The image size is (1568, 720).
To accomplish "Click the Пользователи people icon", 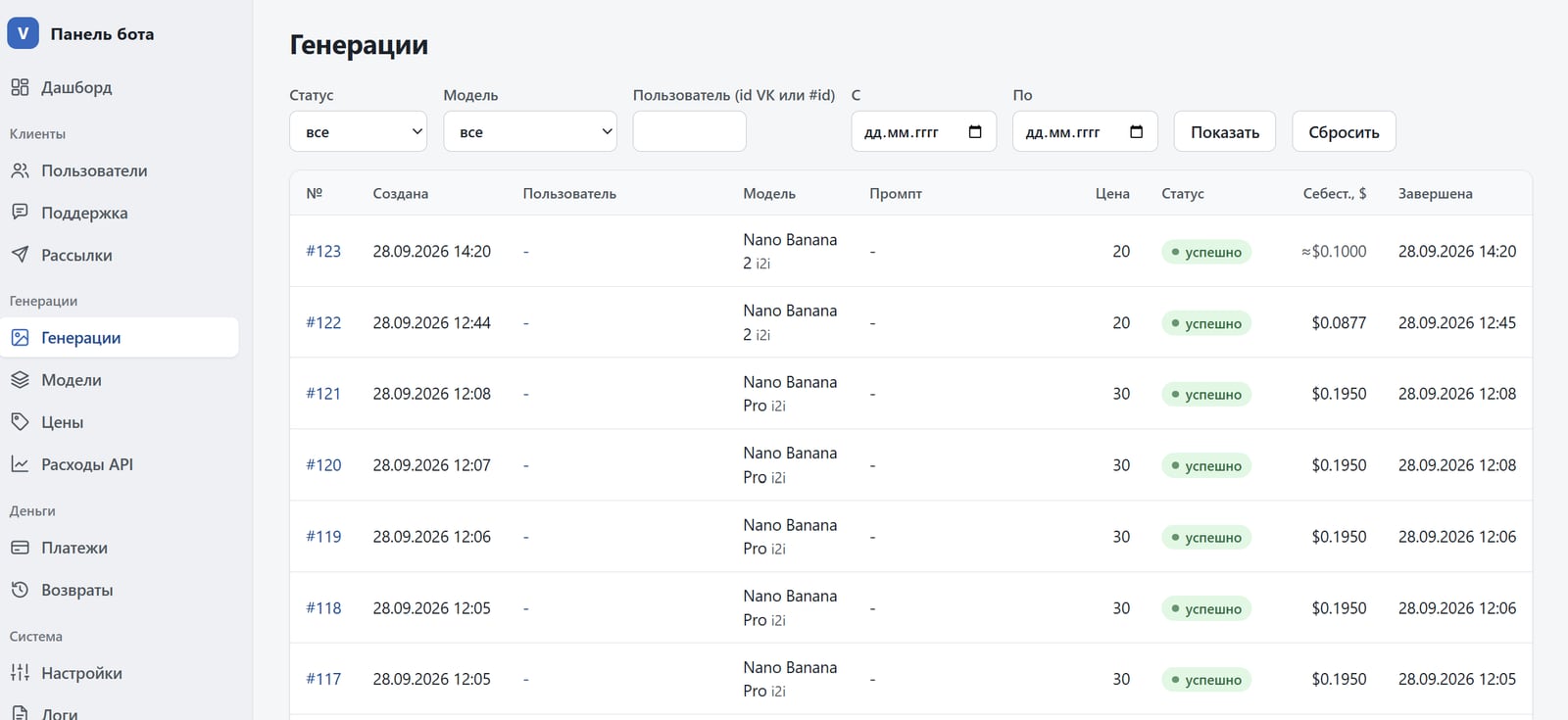I will point(20,170).
